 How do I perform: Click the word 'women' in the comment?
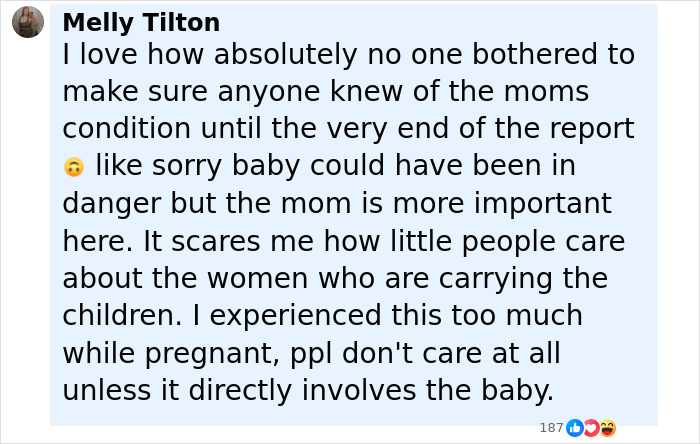[258, 279]
